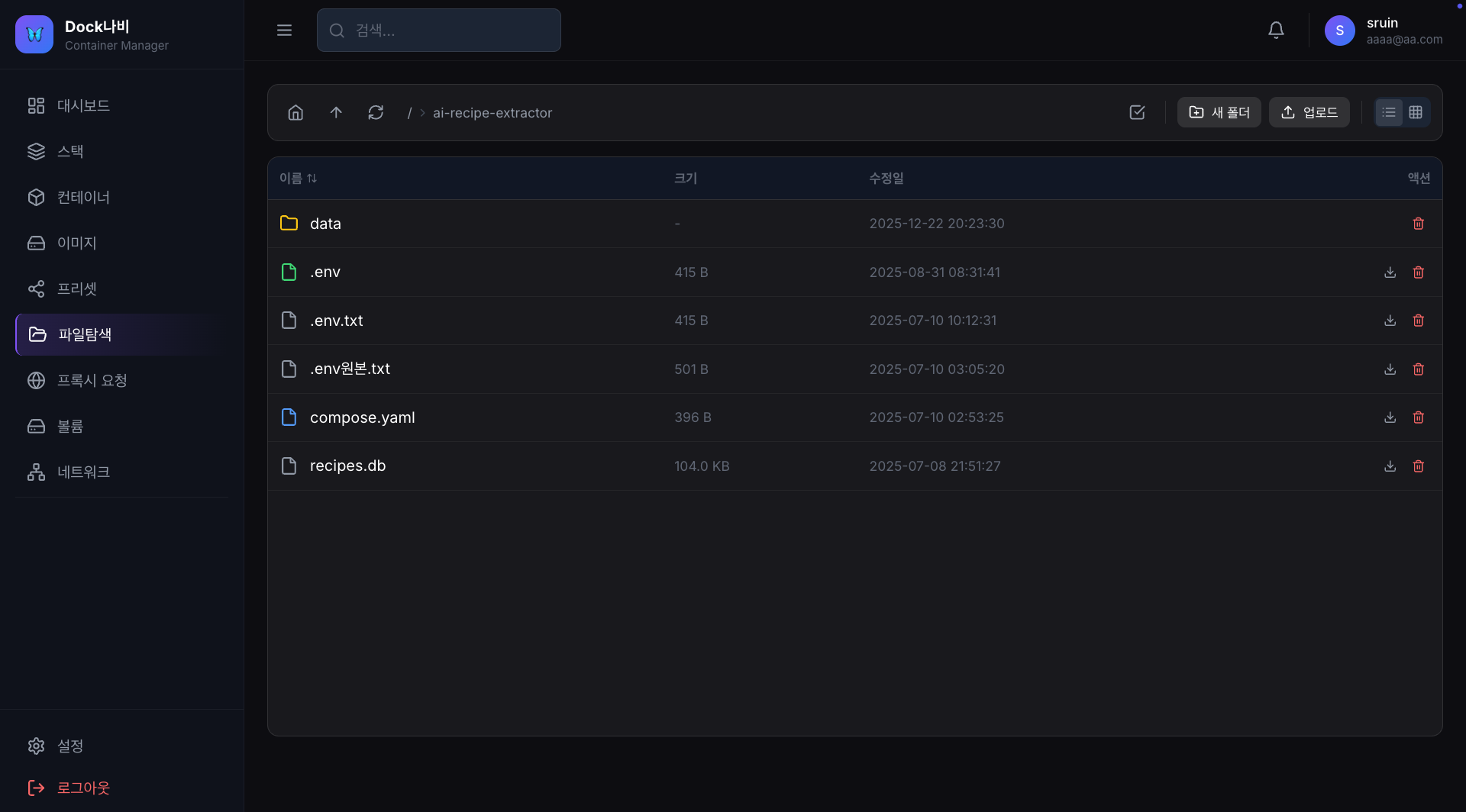
Task: Download the compose.yaml file
Action: pyautogui.click(x=1390, y=417)
